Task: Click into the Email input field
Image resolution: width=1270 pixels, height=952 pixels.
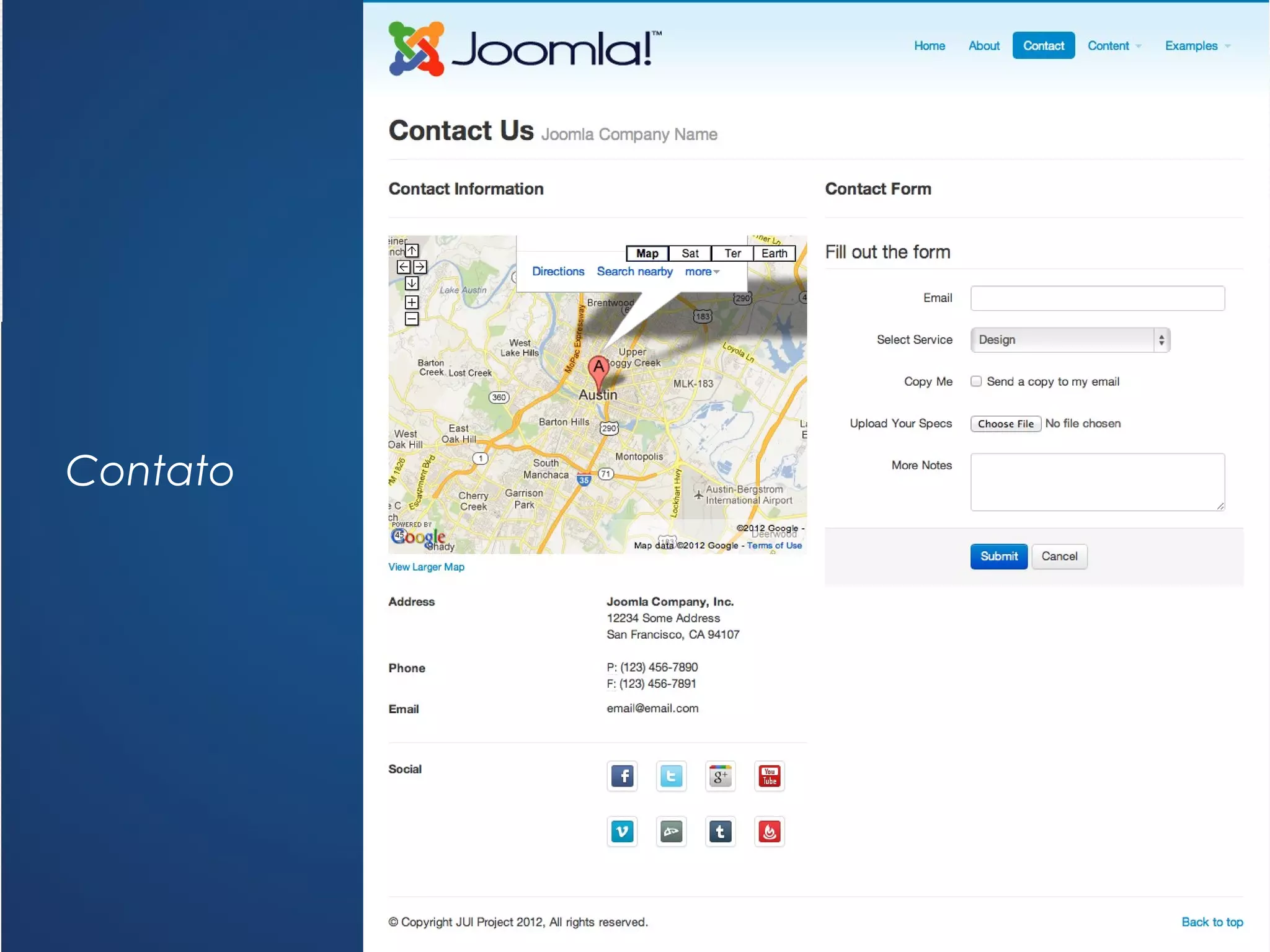Action: point(1097,298)
